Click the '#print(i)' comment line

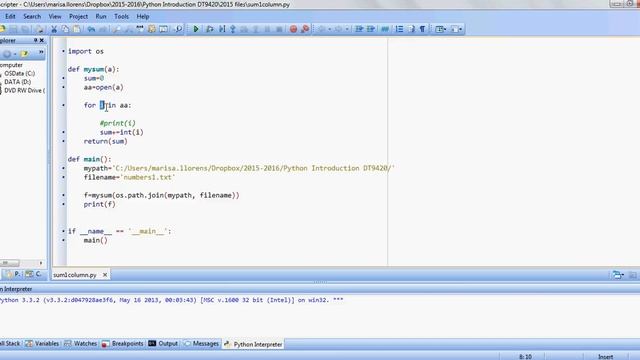118,123
